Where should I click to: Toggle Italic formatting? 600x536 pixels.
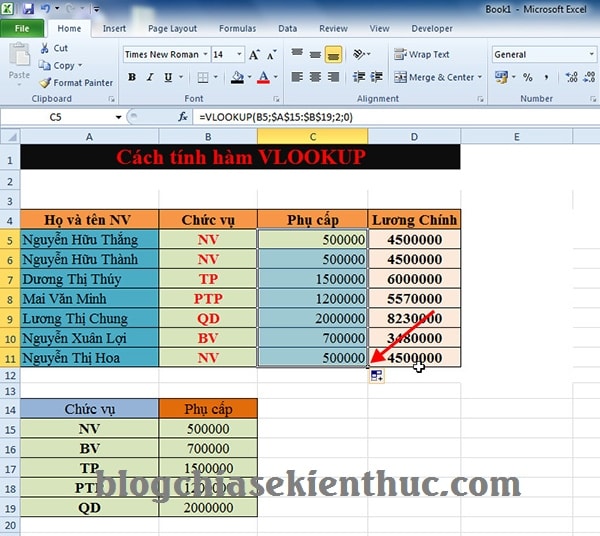[x=150, y=78]
